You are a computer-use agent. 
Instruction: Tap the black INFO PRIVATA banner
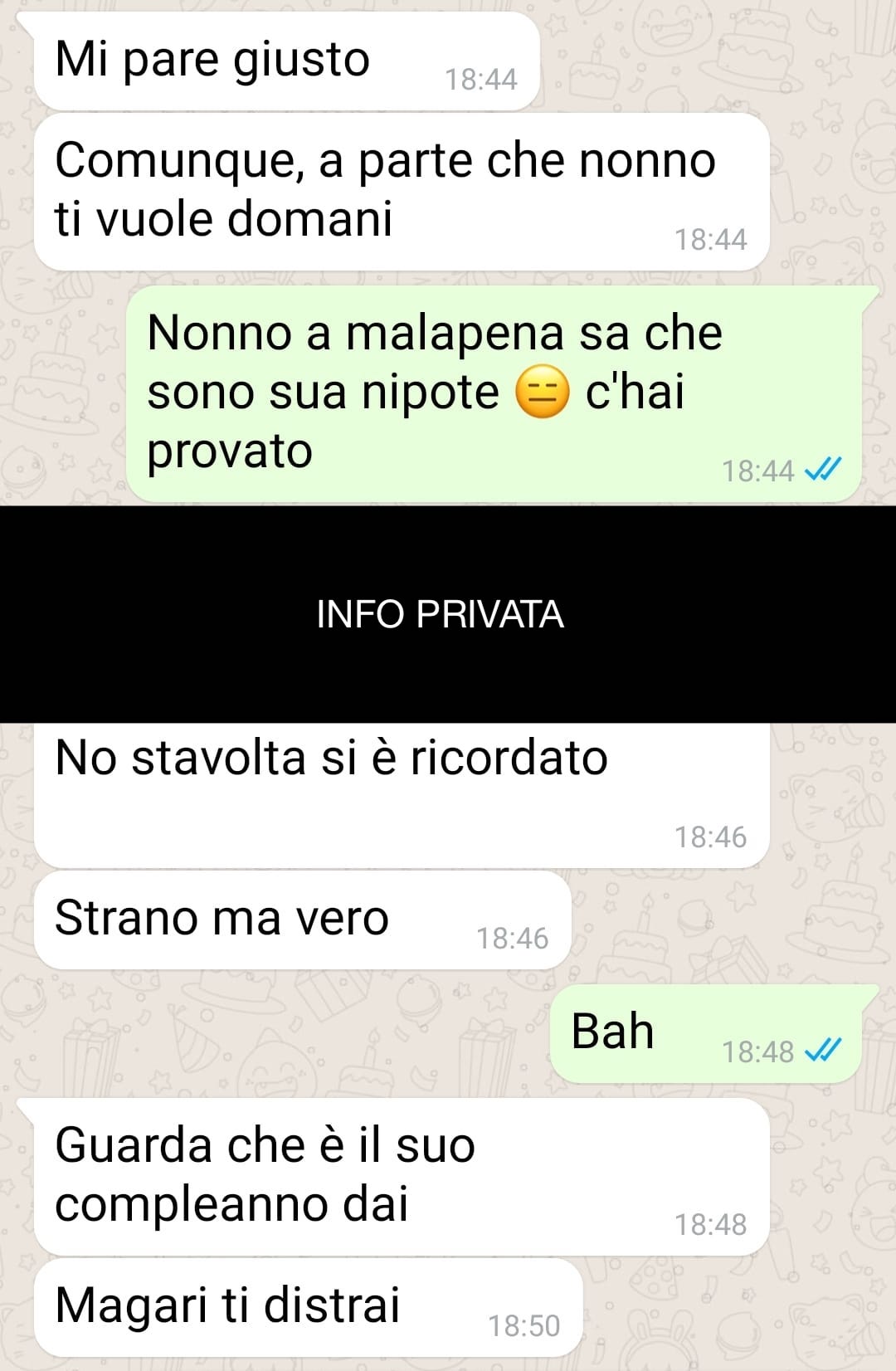448,614
